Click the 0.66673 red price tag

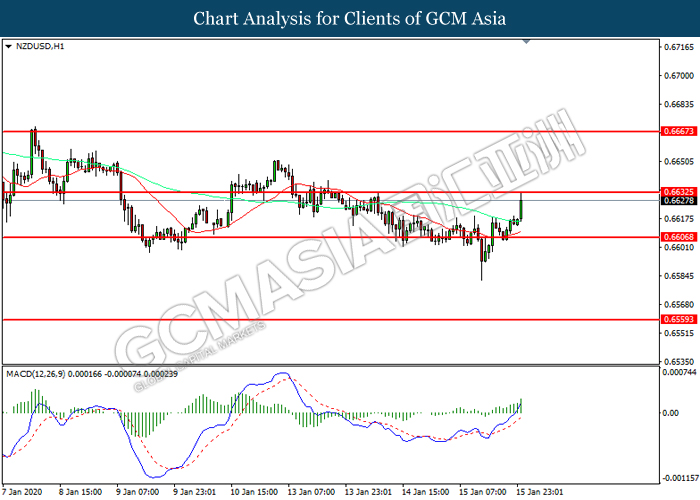point(677,131)
